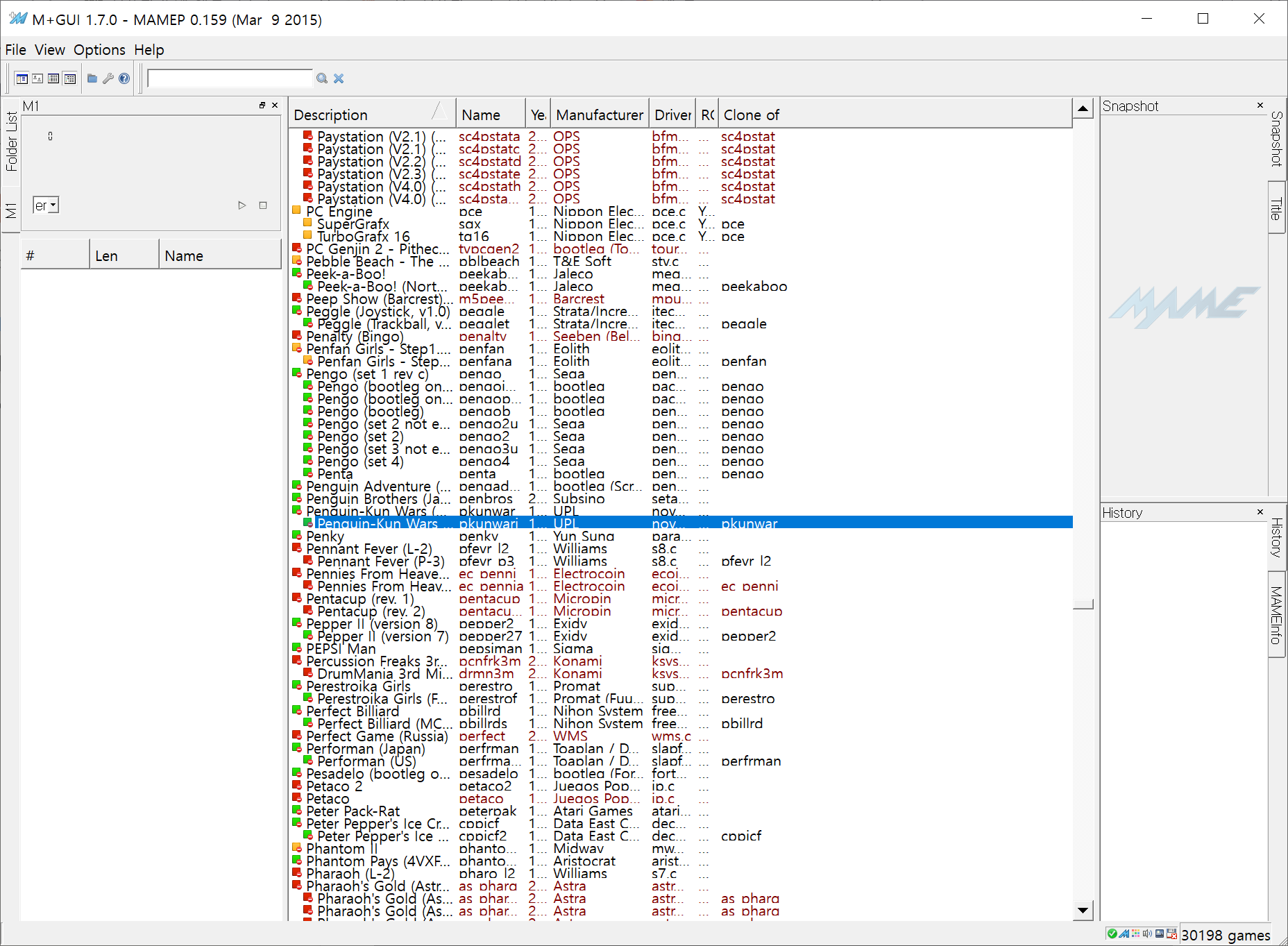
Task: Click the speaker sound status icon
Action: [x=1147, y=934]
